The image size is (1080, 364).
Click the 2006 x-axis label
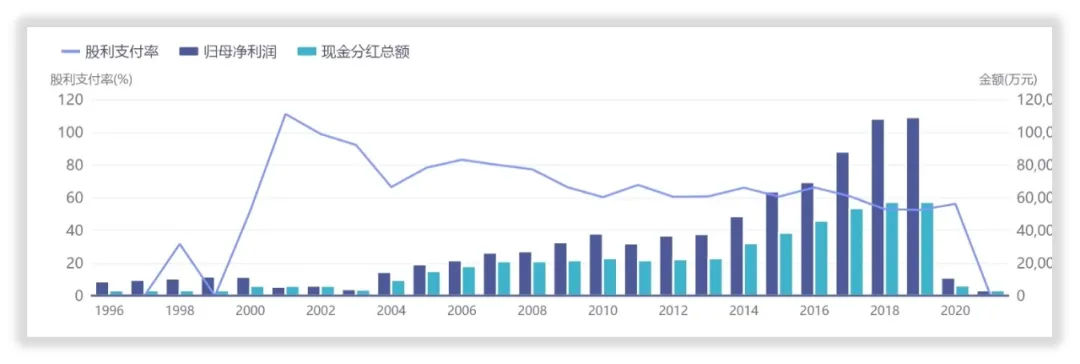(x=461, y=310)
